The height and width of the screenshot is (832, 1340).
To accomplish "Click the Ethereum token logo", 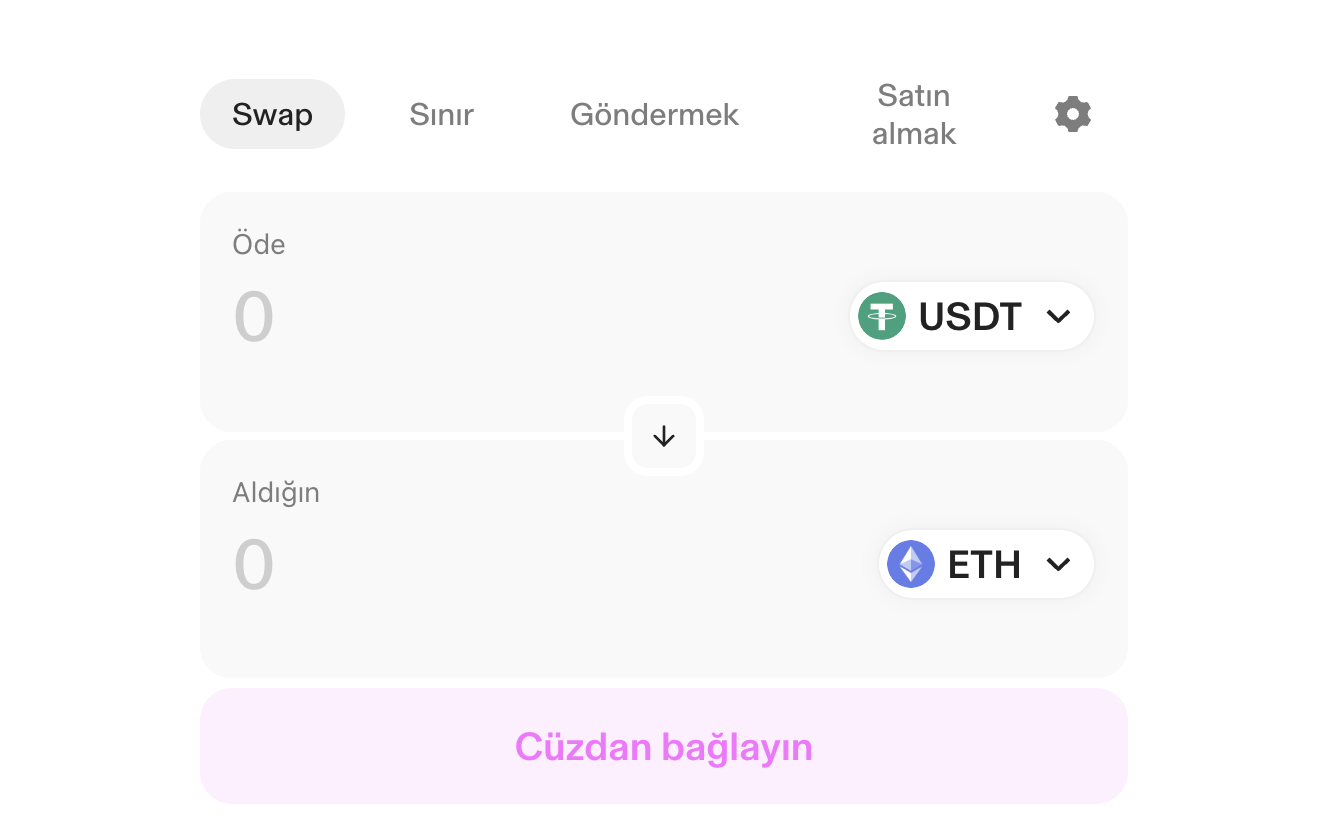I will 911,564.
